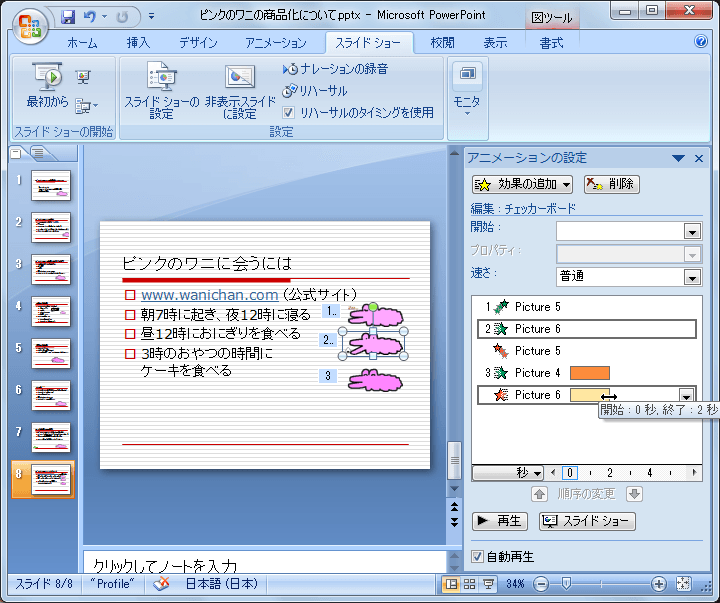Click the zoom slider handle

pyautogui.click(x=566, y=584)
